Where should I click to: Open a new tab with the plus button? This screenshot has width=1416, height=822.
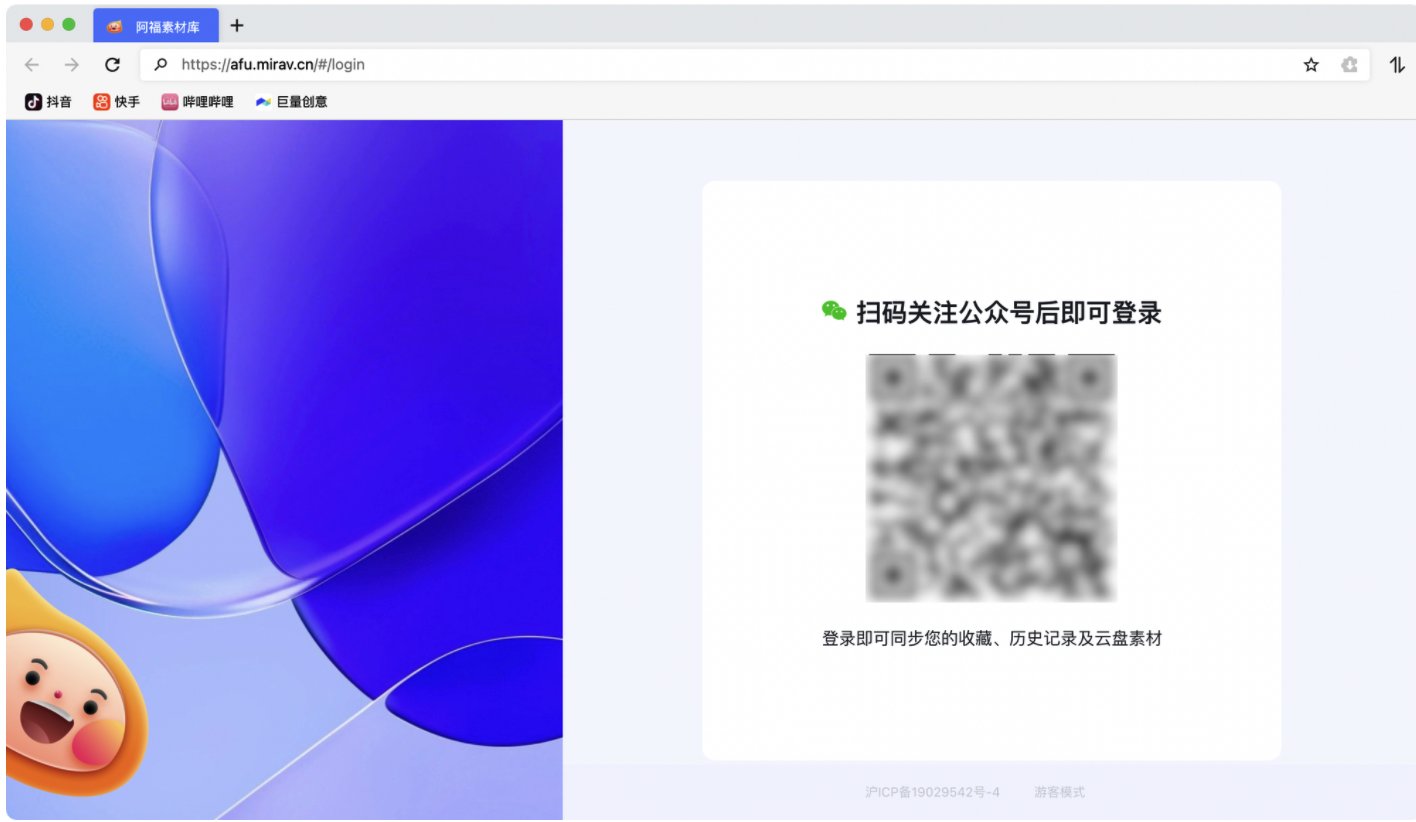(x=235, y=26)
